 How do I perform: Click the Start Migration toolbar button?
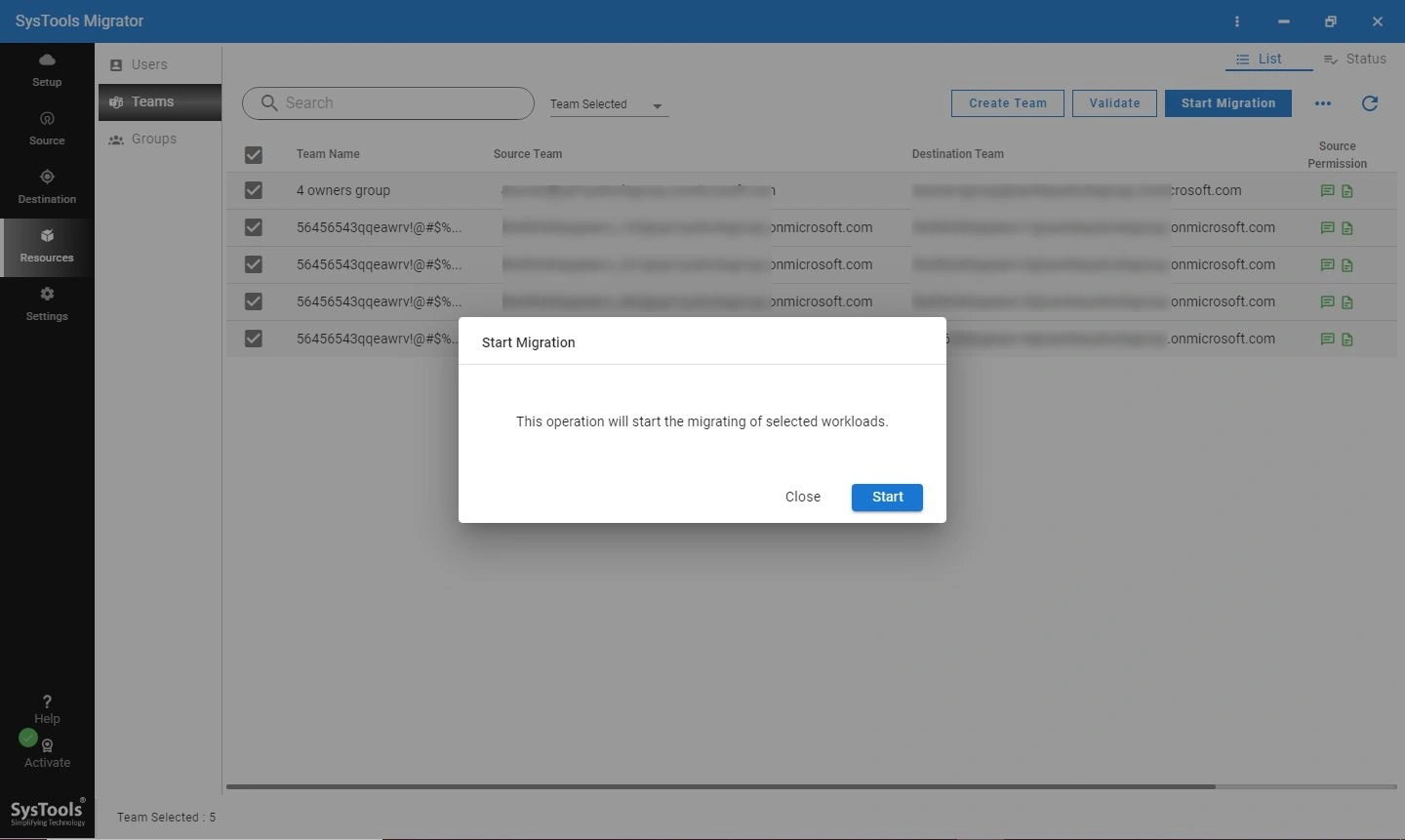[x=1228, y=103]
